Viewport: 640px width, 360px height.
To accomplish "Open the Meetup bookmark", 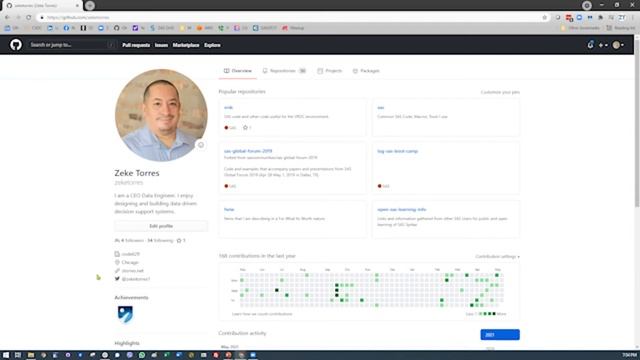I will pos(293,28).
